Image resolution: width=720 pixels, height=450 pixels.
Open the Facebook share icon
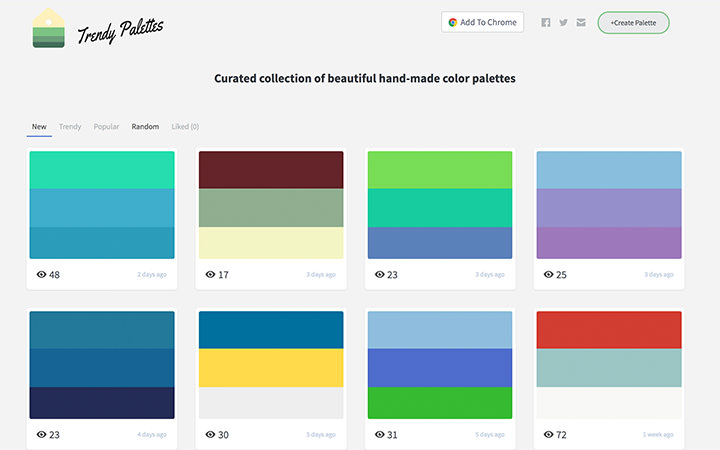tap(546, 22)
